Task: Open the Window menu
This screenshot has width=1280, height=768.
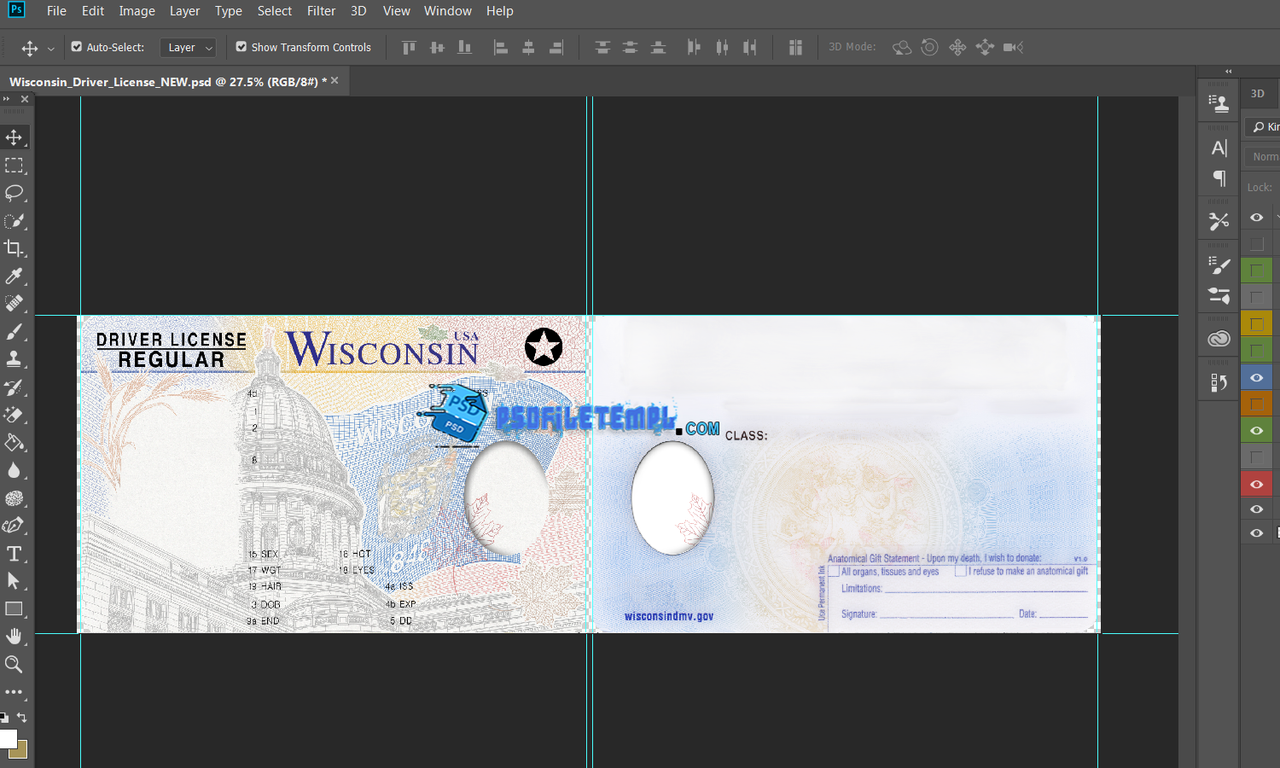Action: 448,11
